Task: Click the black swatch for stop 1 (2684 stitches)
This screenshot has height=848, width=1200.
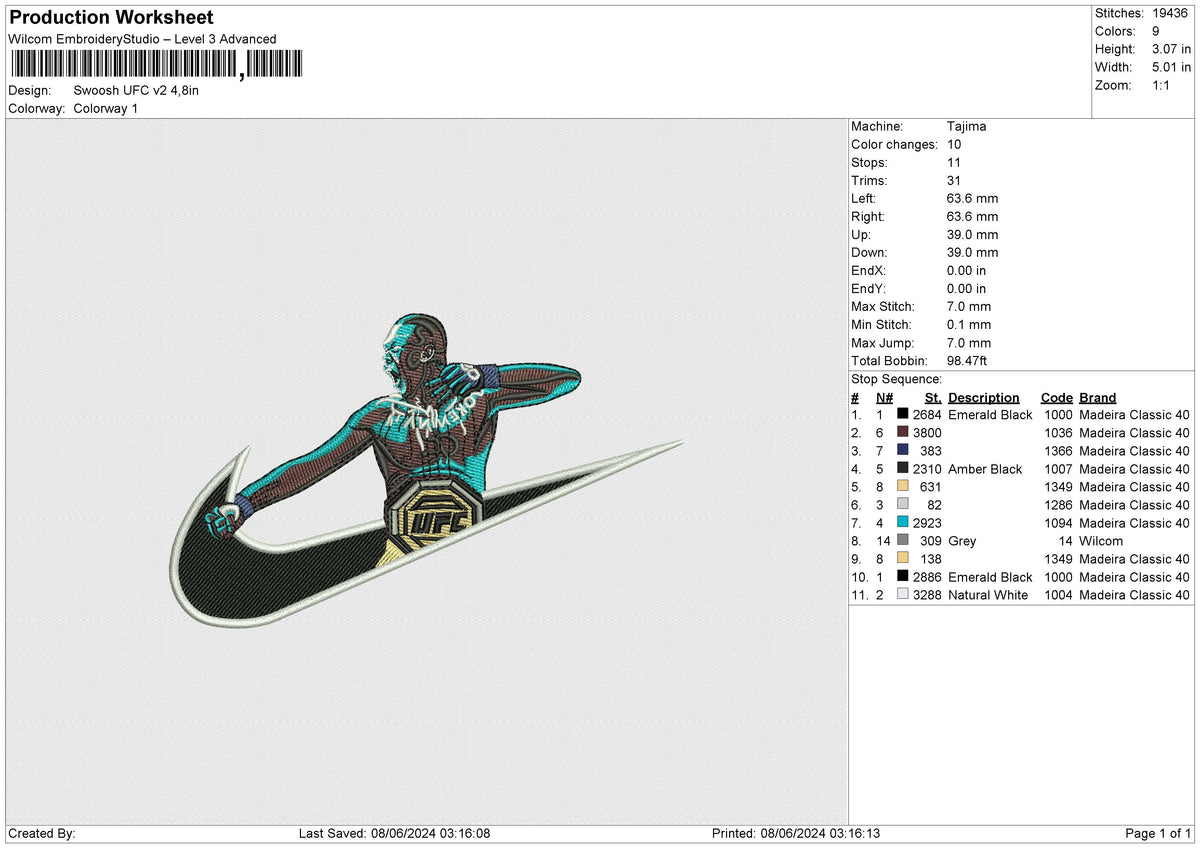Action: (x=903, y=415)
